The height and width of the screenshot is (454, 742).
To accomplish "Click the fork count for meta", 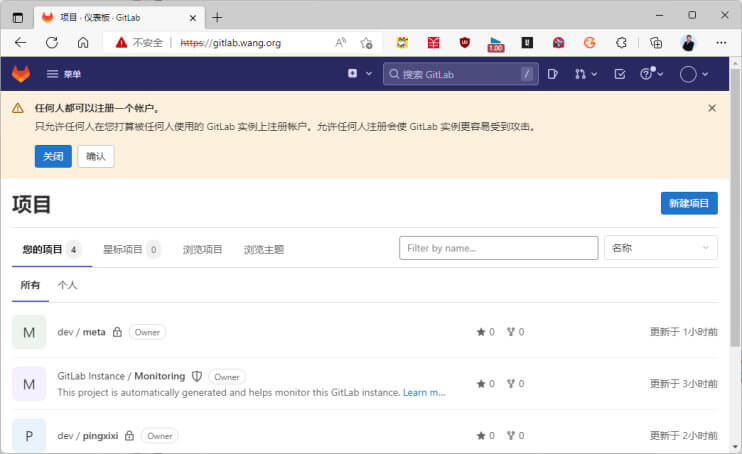I will pos(515,332).
